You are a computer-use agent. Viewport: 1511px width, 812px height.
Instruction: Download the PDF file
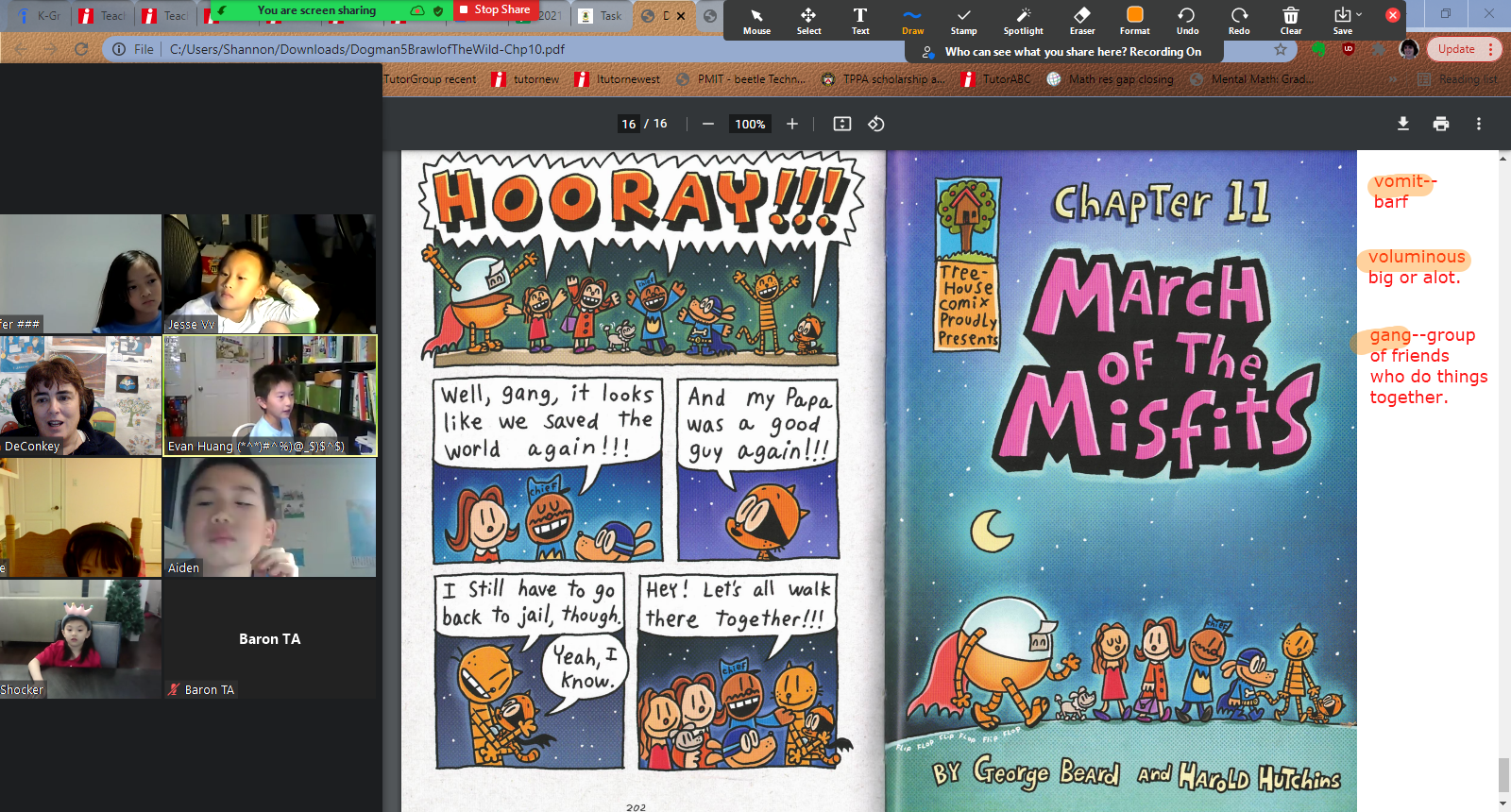click(1403, 124)
